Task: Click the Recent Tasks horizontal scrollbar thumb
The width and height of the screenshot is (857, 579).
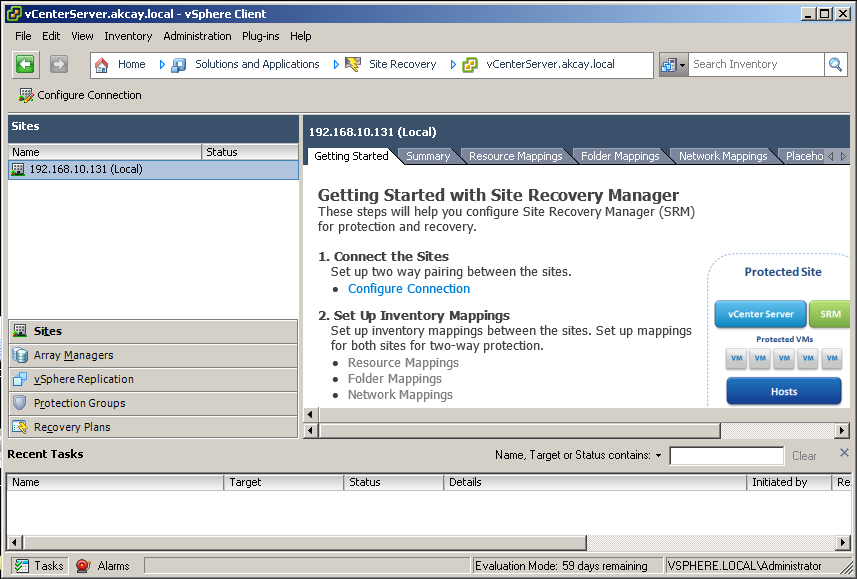Action: 305,543
